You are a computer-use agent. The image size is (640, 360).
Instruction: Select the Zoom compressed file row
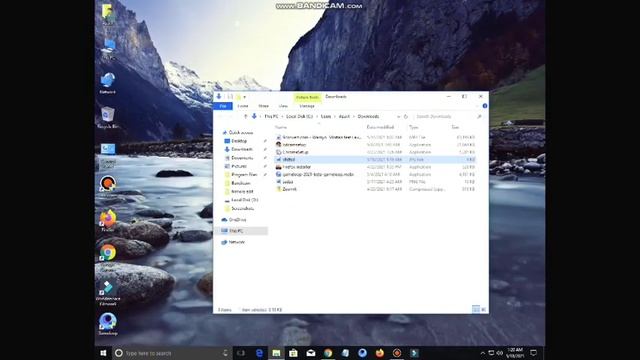click(x=375, y=189)
